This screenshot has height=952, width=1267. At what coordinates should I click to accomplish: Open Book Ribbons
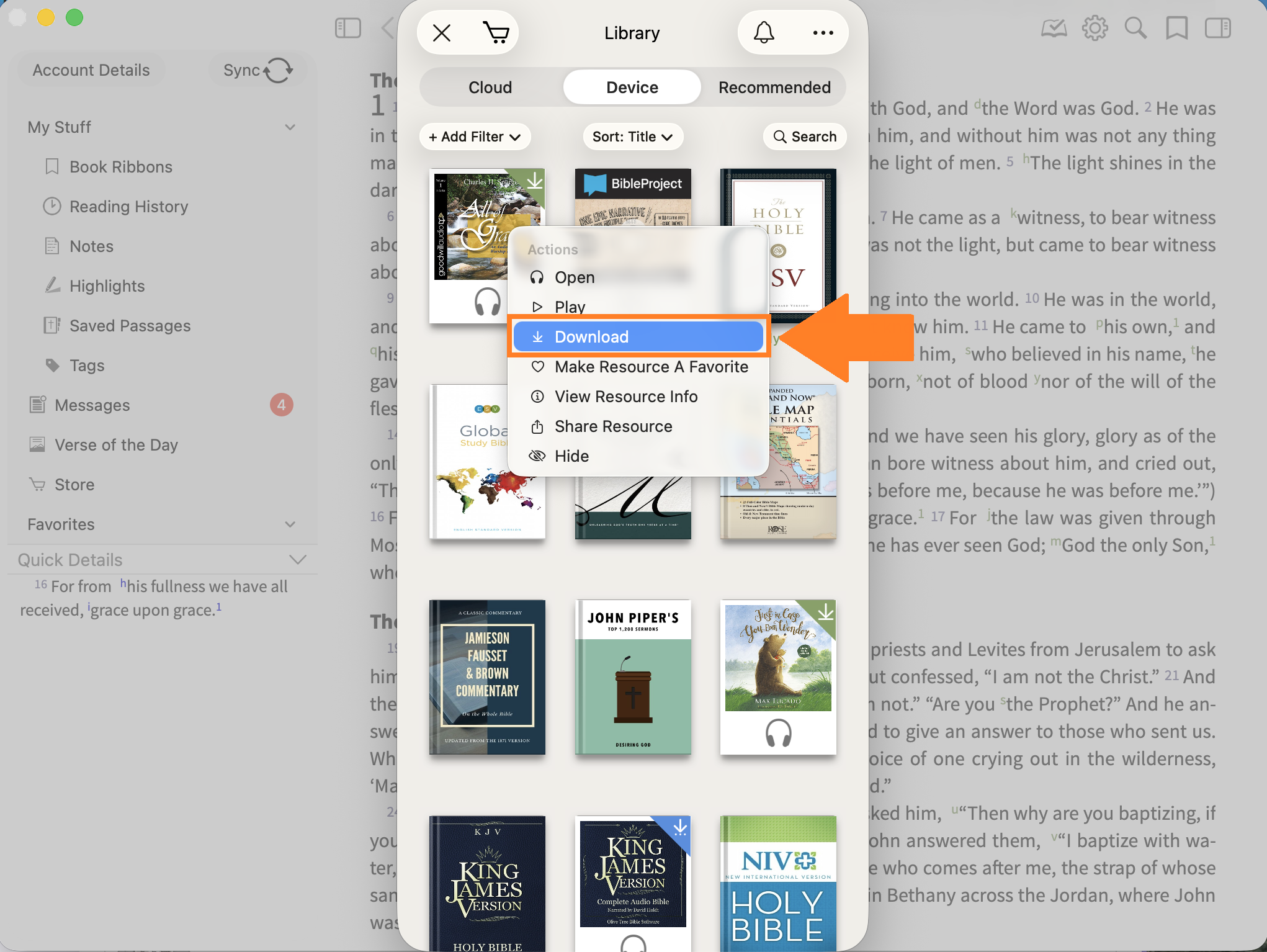coord(121,167)
